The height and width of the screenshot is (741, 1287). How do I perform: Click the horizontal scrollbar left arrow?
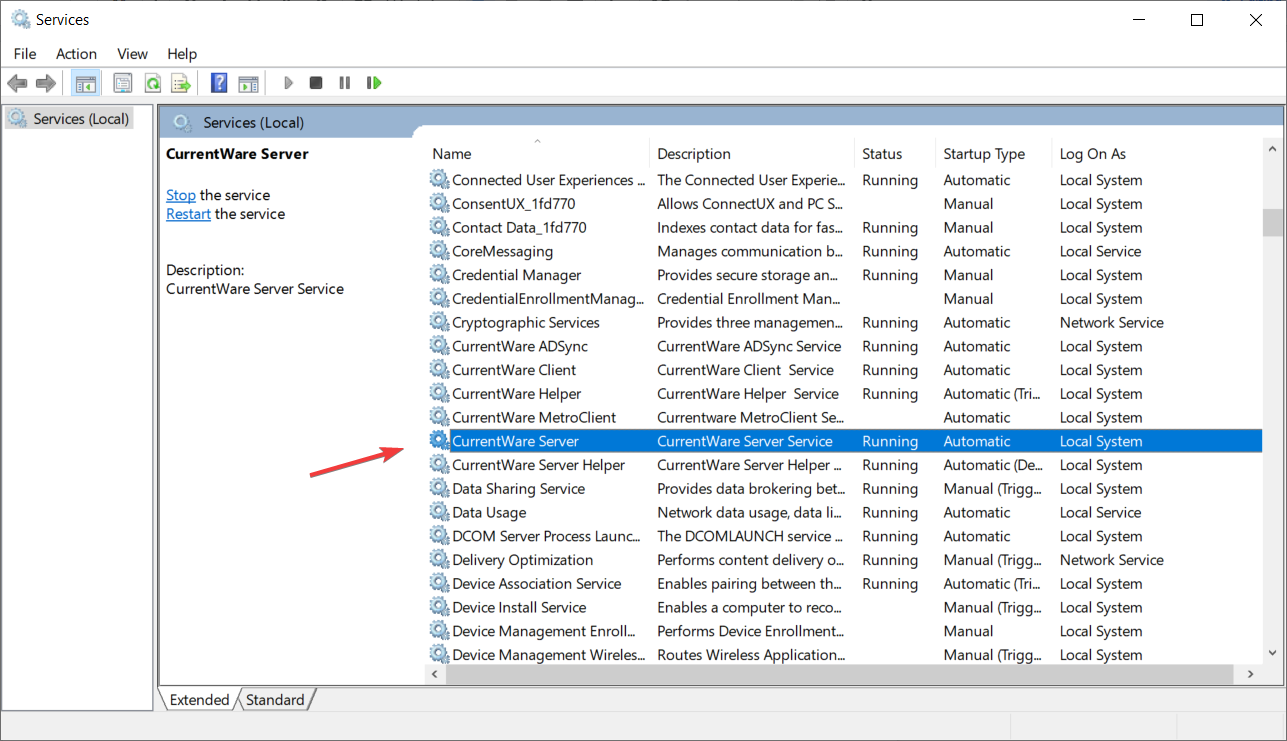435,675
